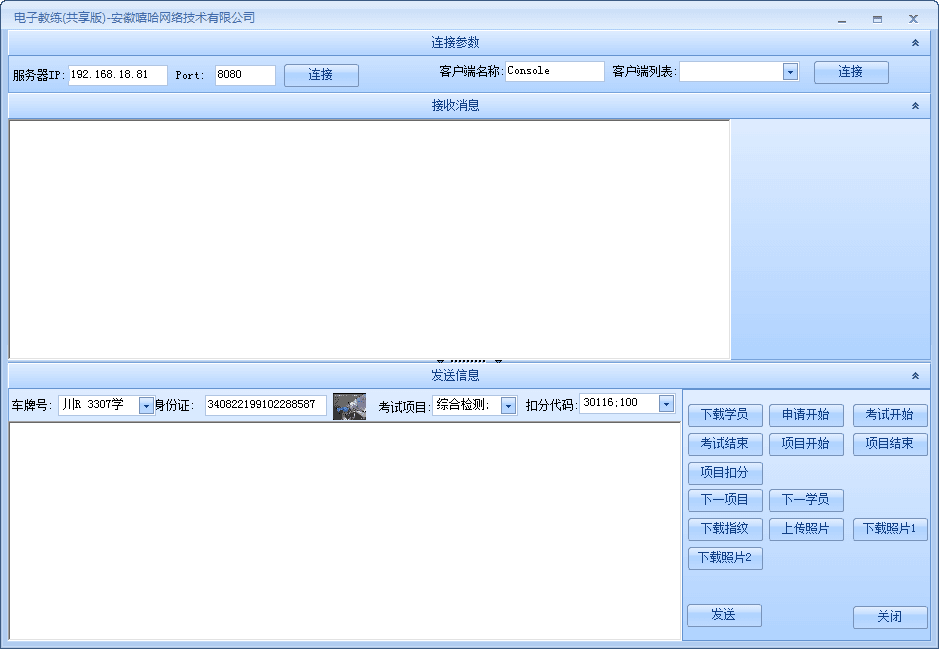Screen dimensions: 939x649
Task: Click the 项目扣分 button
Action: (x=725, y=473)
